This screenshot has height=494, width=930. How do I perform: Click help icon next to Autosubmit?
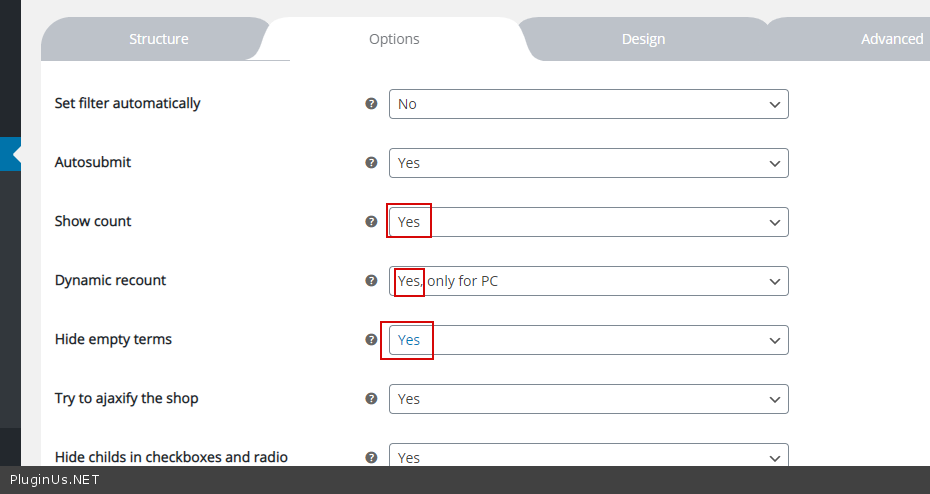coord(371,163)
